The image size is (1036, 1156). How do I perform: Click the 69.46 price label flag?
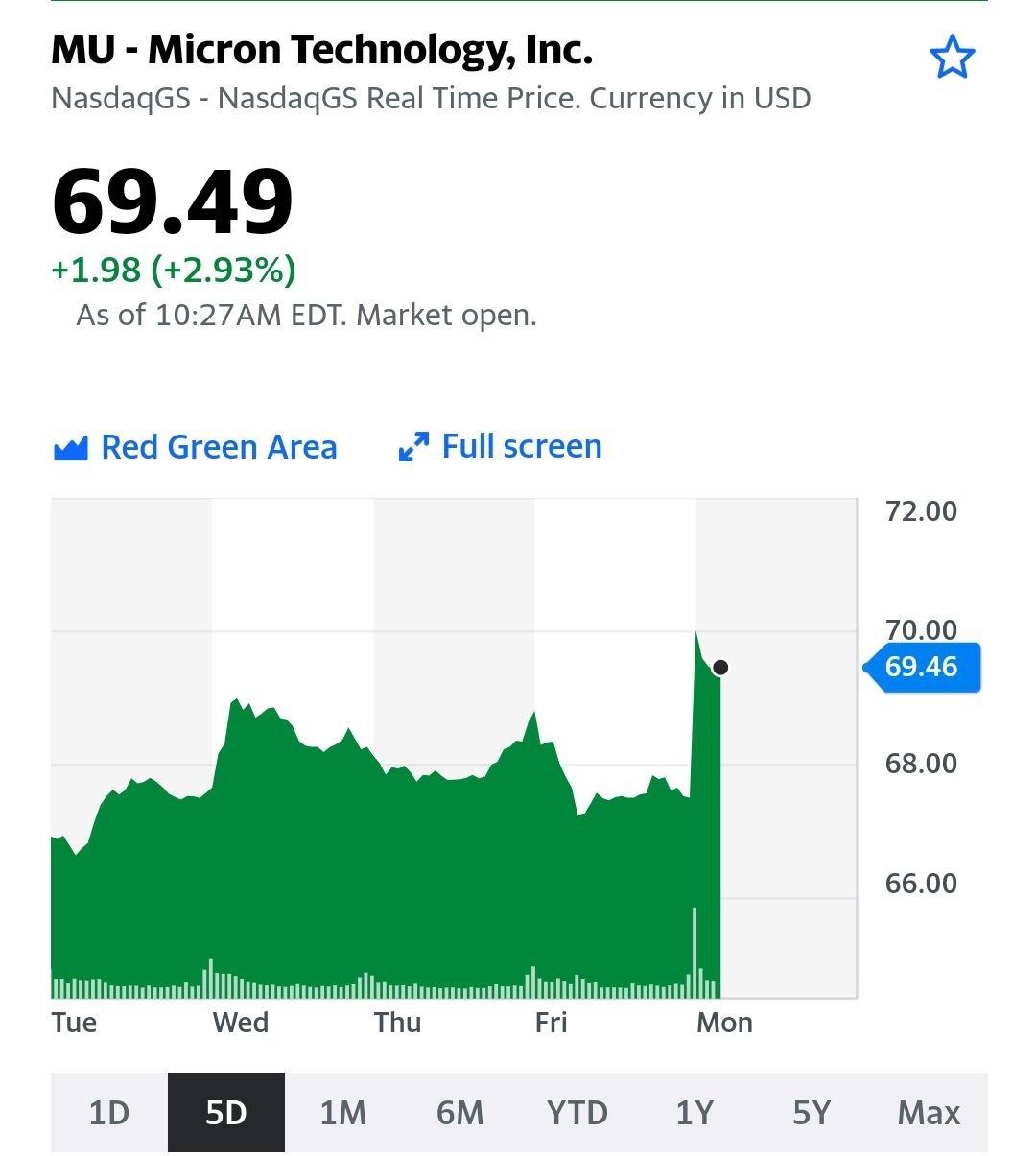[x=922, y=667]
